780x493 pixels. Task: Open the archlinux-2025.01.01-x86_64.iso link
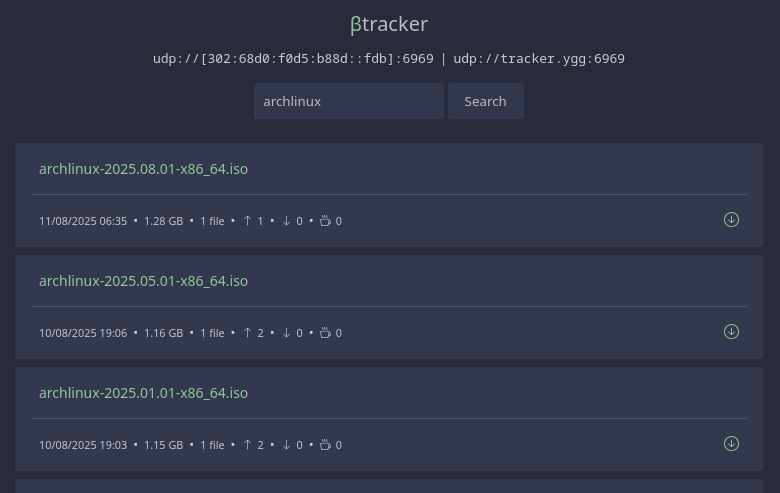point(143,393)
